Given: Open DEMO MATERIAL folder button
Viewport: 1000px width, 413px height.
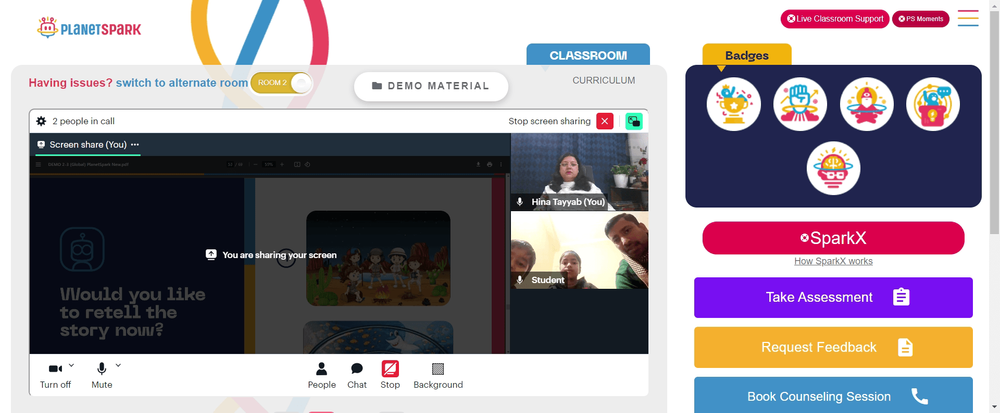Looking at the screenshot, I should (431, 86).
